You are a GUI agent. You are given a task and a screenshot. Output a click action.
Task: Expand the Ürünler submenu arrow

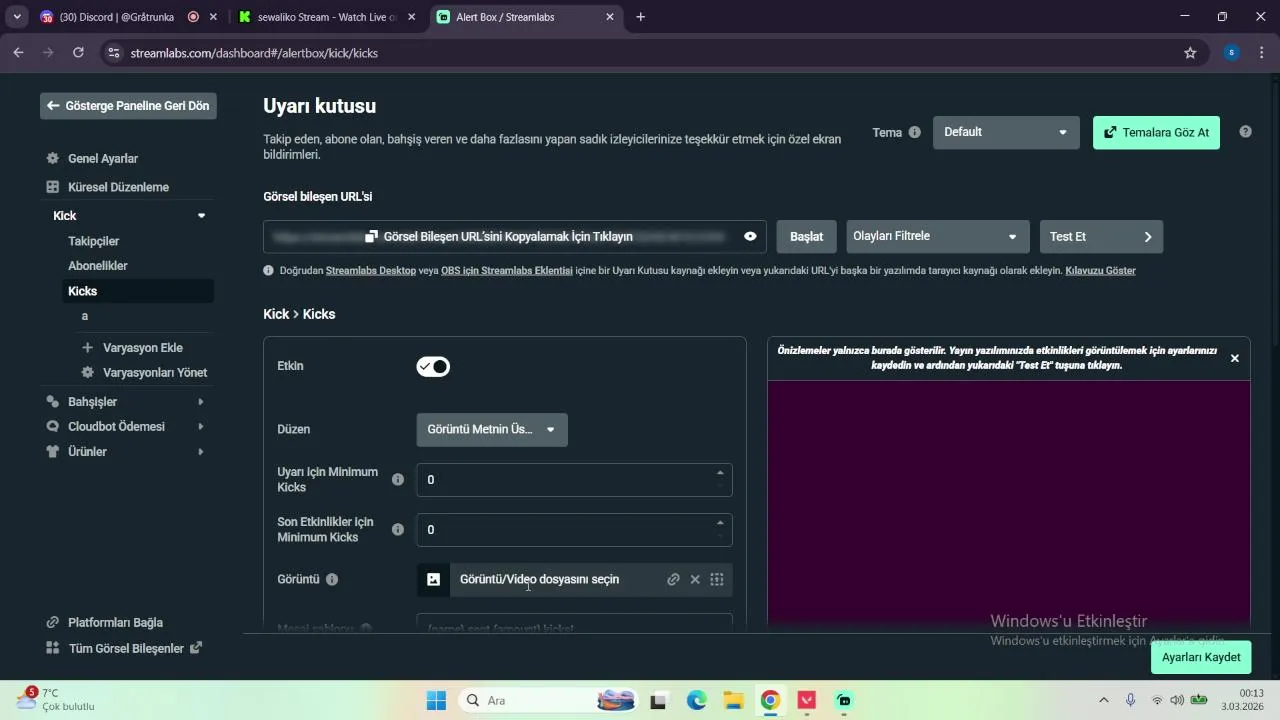pos(201,452)
